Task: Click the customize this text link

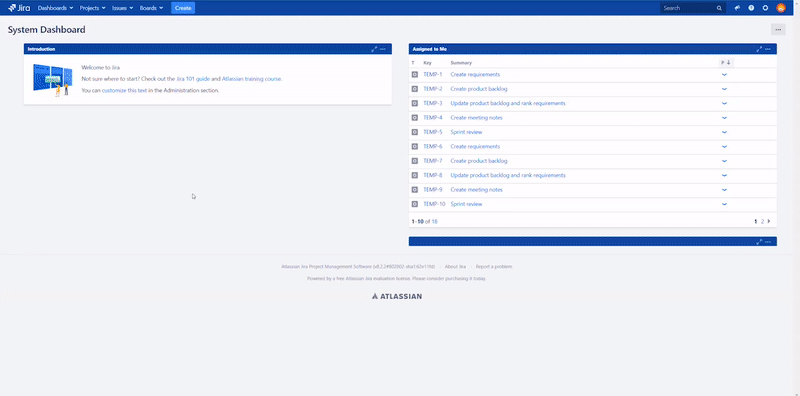Action: pyautogui.click(x=124, y=90)
